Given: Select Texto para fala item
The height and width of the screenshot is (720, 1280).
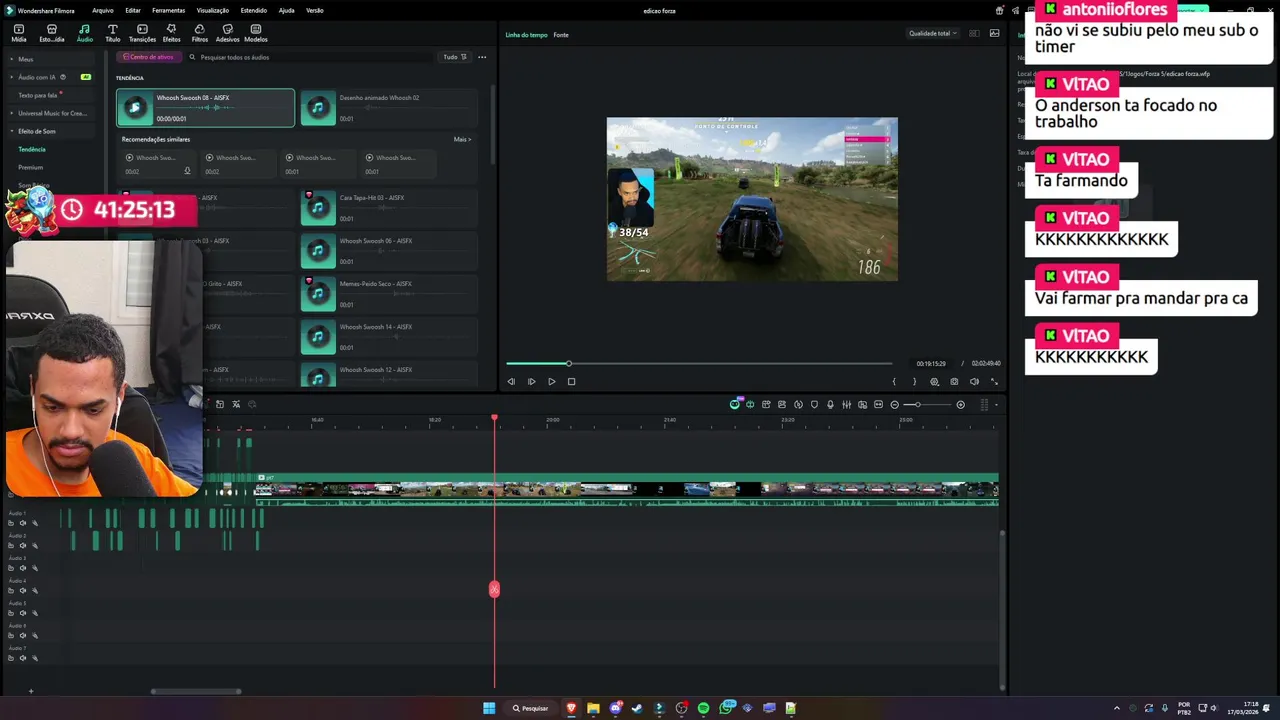Looking at the screenshot, I should 40,95.
